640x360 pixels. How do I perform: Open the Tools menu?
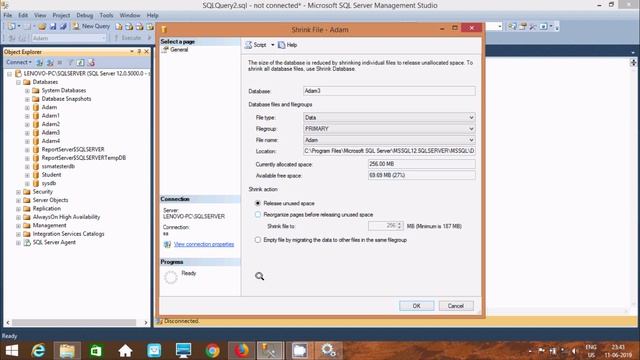point(107,16)
